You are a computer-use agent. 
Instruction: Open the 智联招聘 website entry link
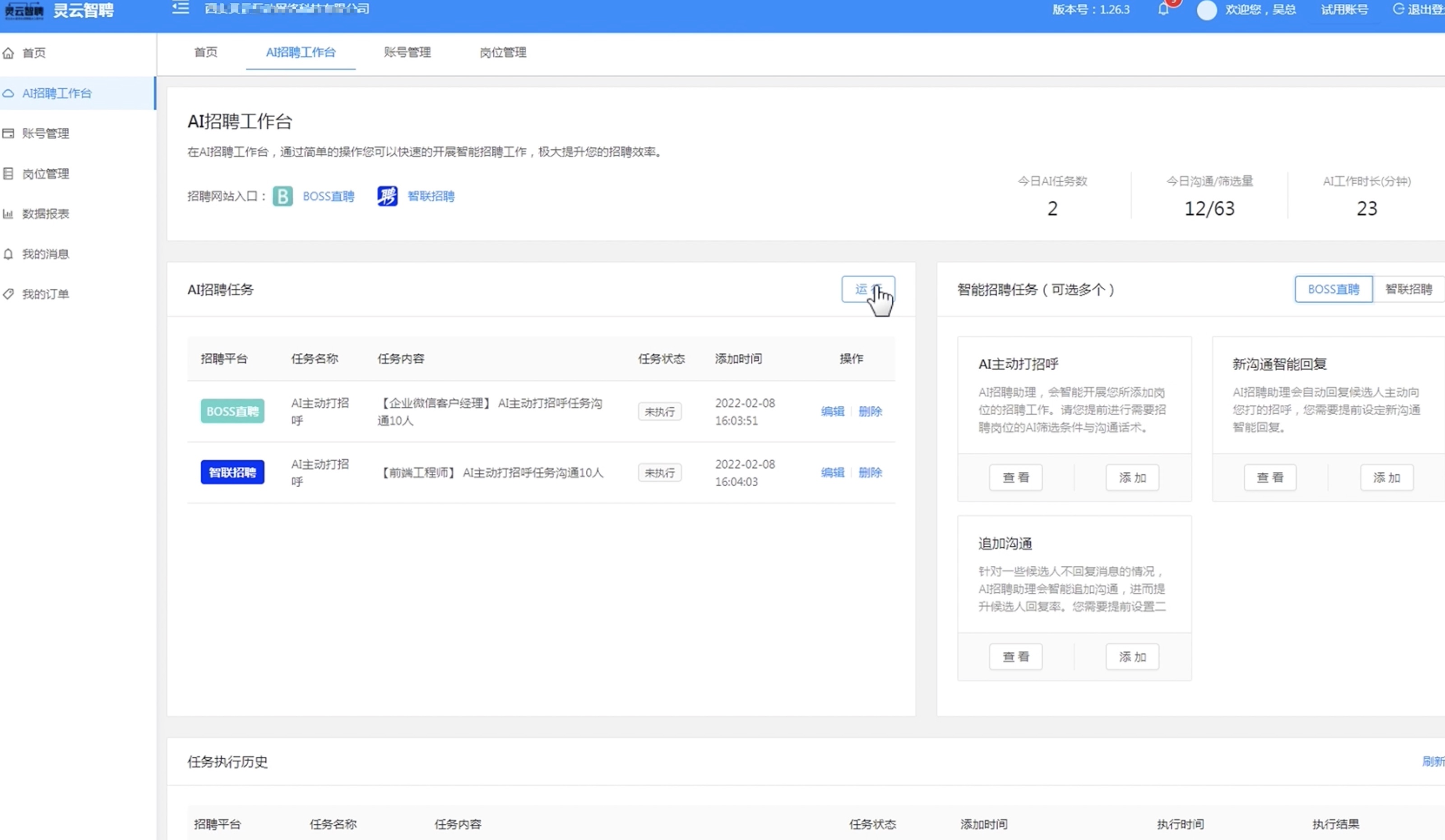(431, 196)
